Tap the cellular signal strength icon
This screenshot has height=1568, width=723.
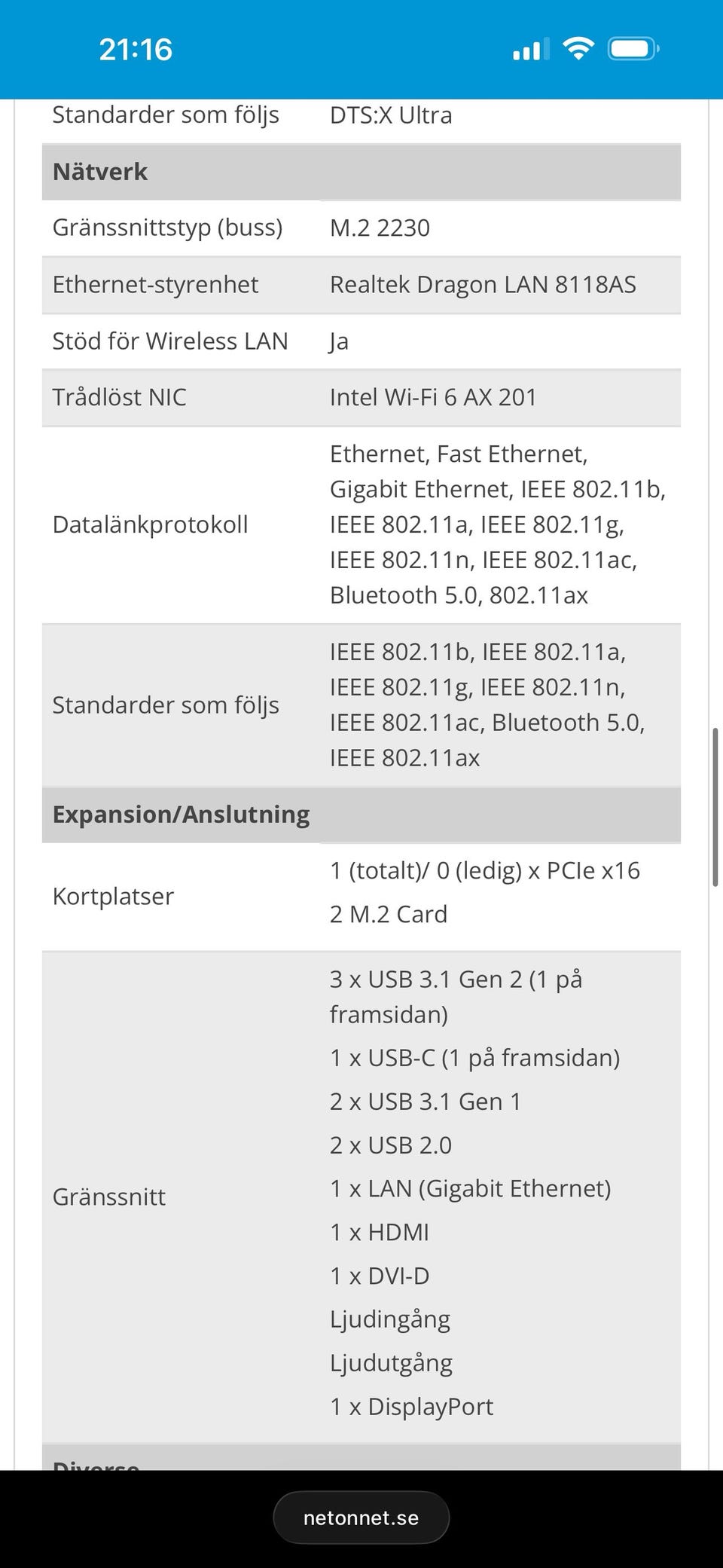click(531, 50)
